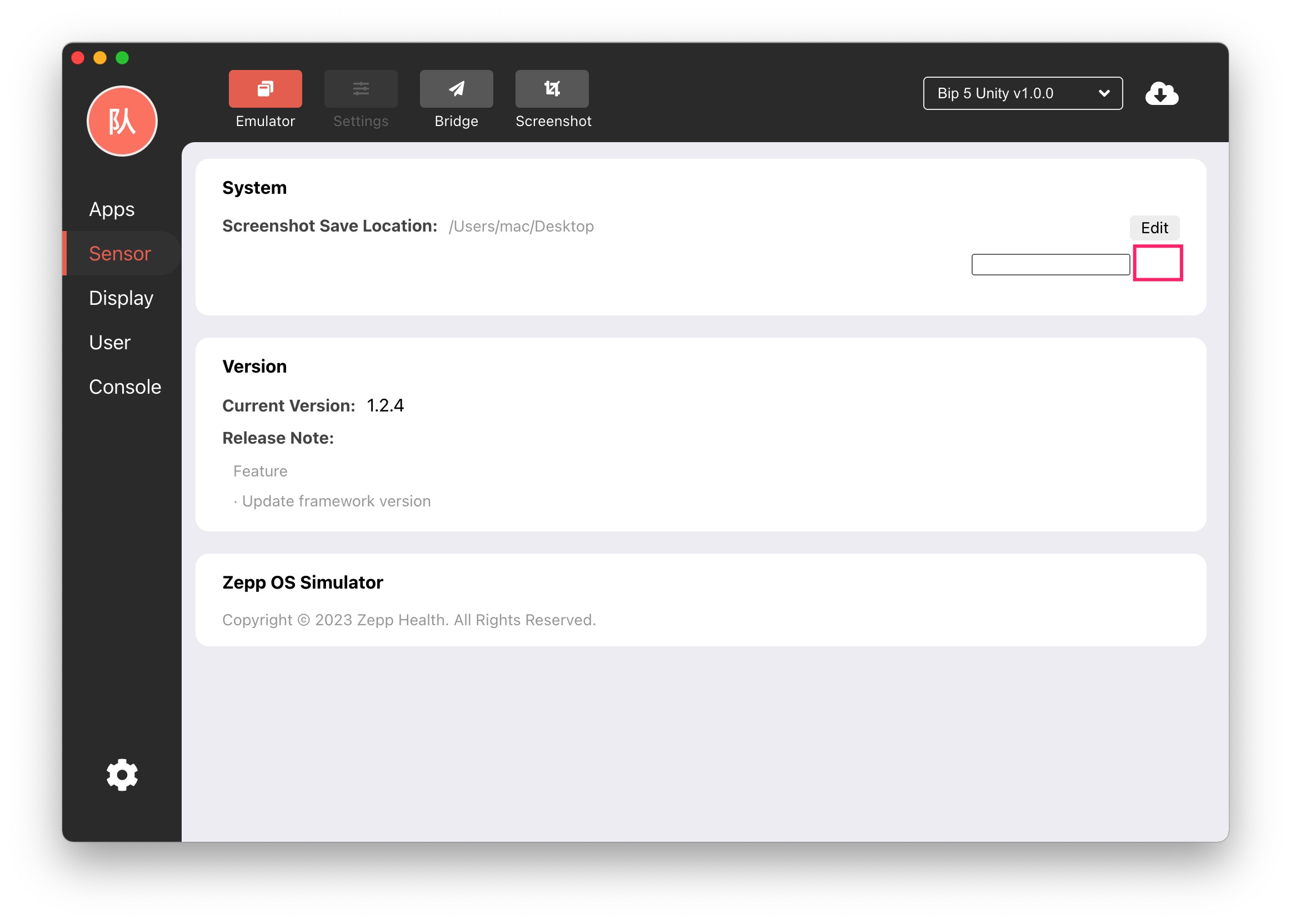Click the green maximize window button

click(122, 58)
